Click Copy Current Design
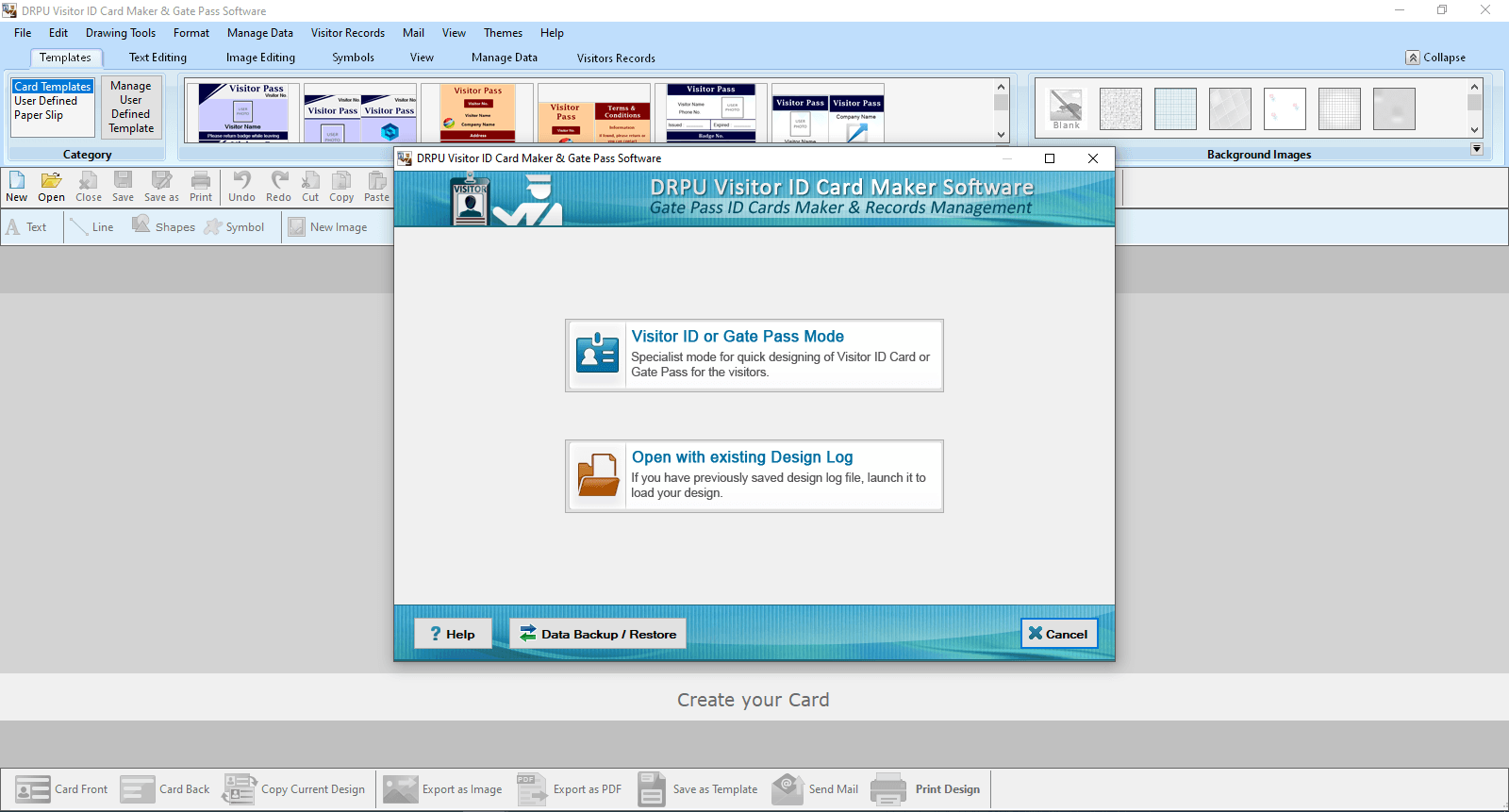The image size is (1509, 812). point(293,789)
